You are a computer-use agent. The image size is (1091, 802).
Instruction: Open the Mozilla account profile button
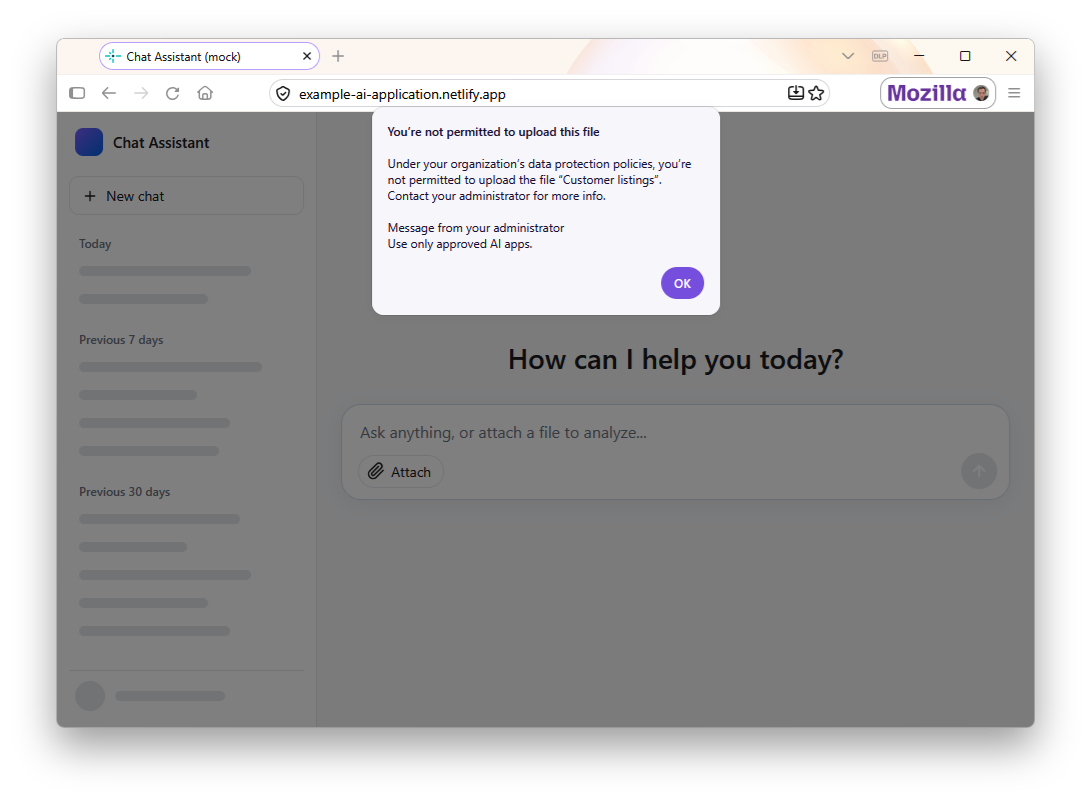point(938,93)
